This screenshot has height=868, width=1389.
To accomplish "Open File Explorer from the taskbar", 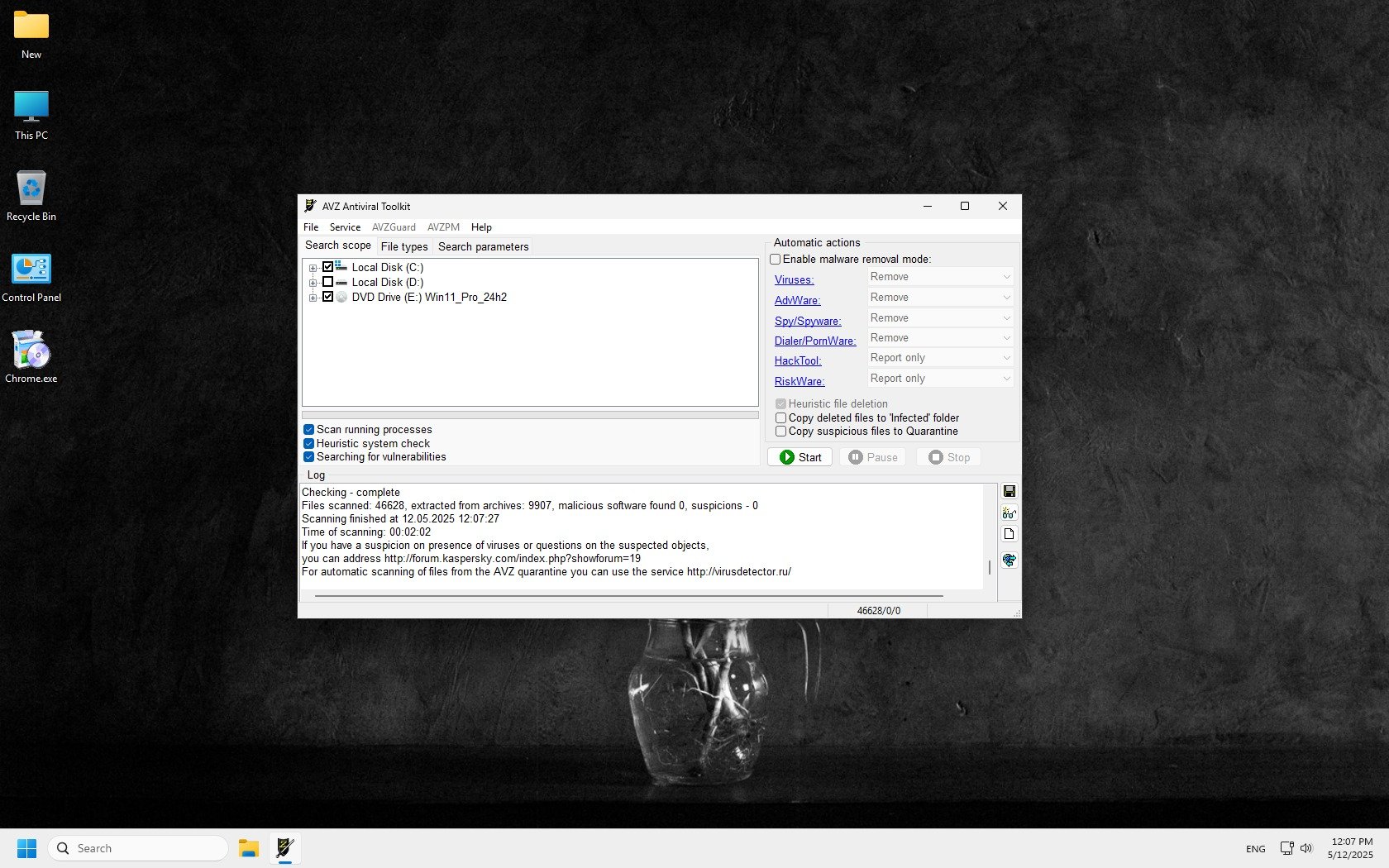I will coord(248,848).
